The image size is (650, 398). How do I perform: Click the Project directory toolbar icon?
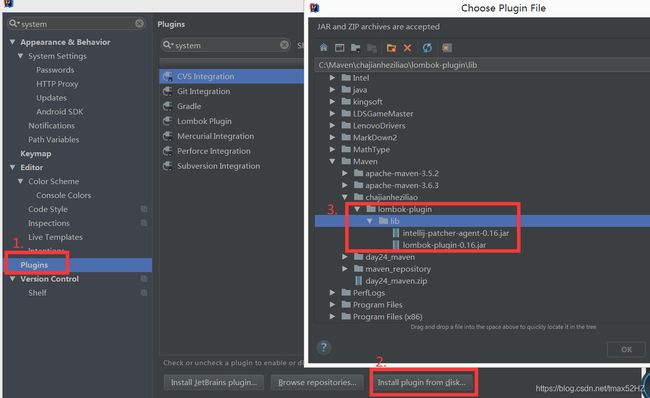(x=355, y=48)
